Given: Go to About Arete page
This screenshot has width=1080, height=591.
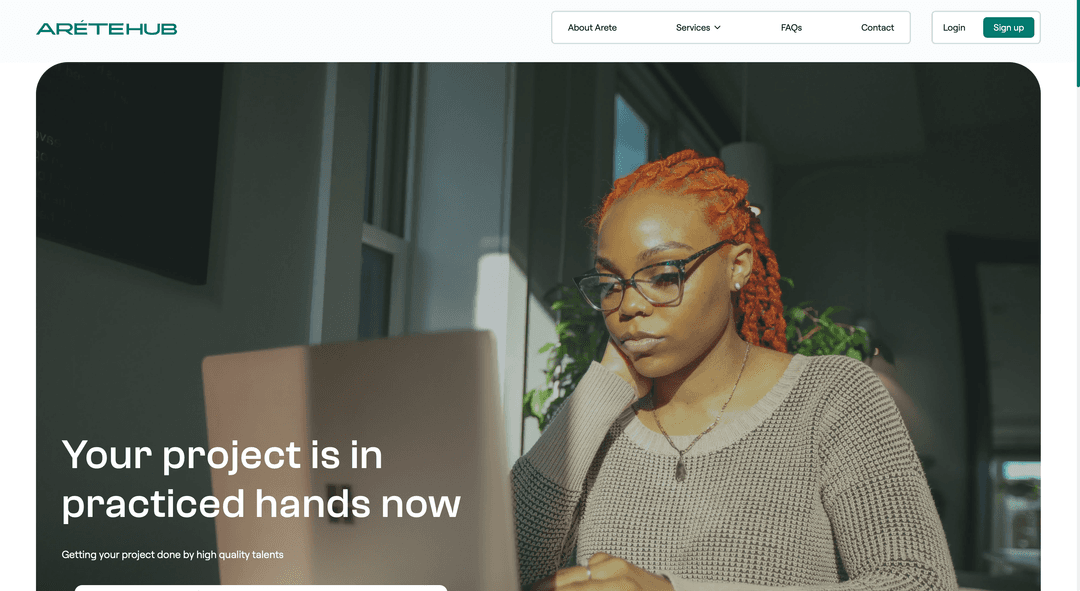Looking at the screenshot, I should [x=592, y=28].
